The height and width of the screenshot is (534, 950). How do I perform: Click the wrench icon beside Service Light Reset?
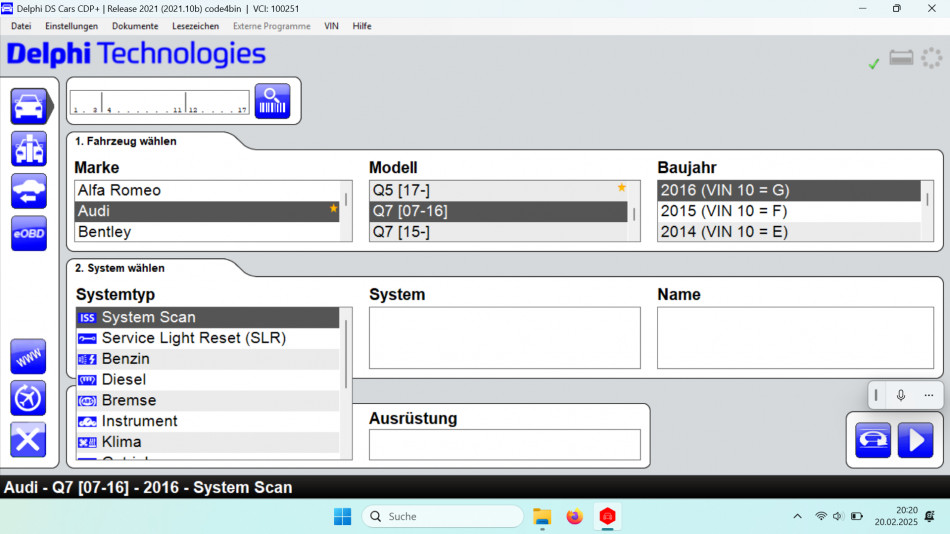(x=87, y=338)
